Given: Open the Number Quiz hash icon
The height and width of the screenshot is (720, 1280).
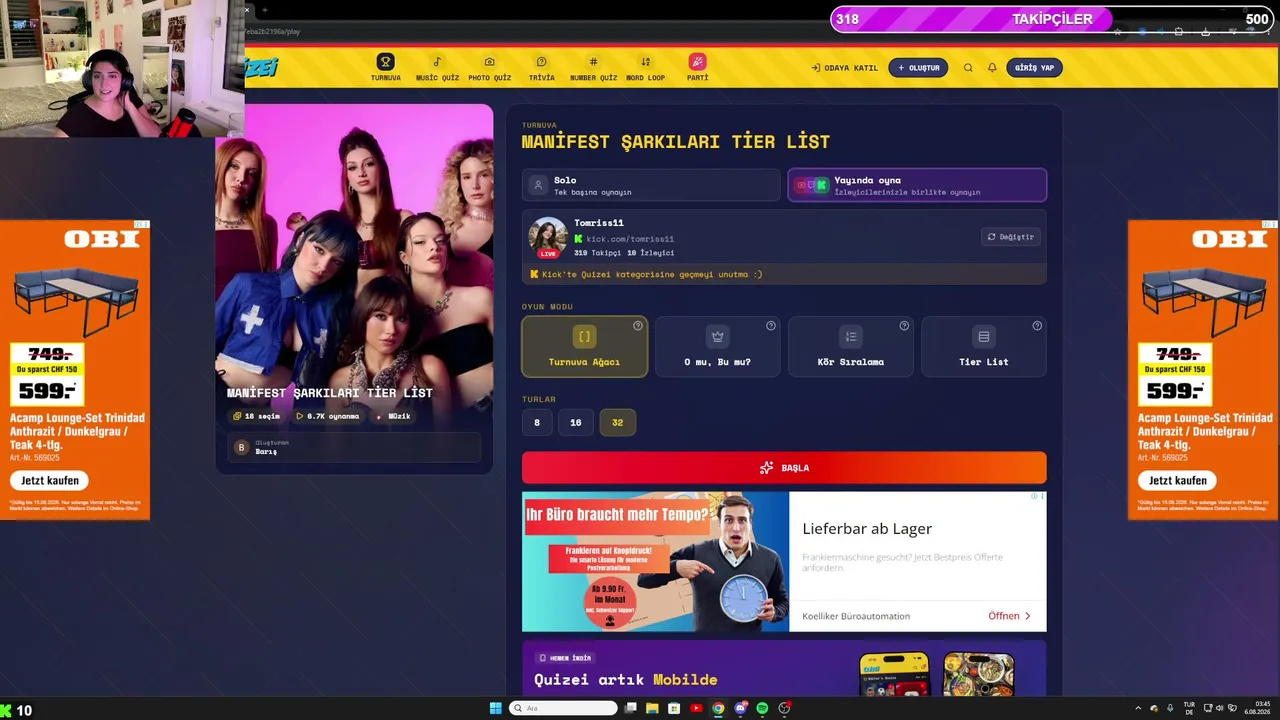Looking at the screenshot, I should click(x=593, y=62).
